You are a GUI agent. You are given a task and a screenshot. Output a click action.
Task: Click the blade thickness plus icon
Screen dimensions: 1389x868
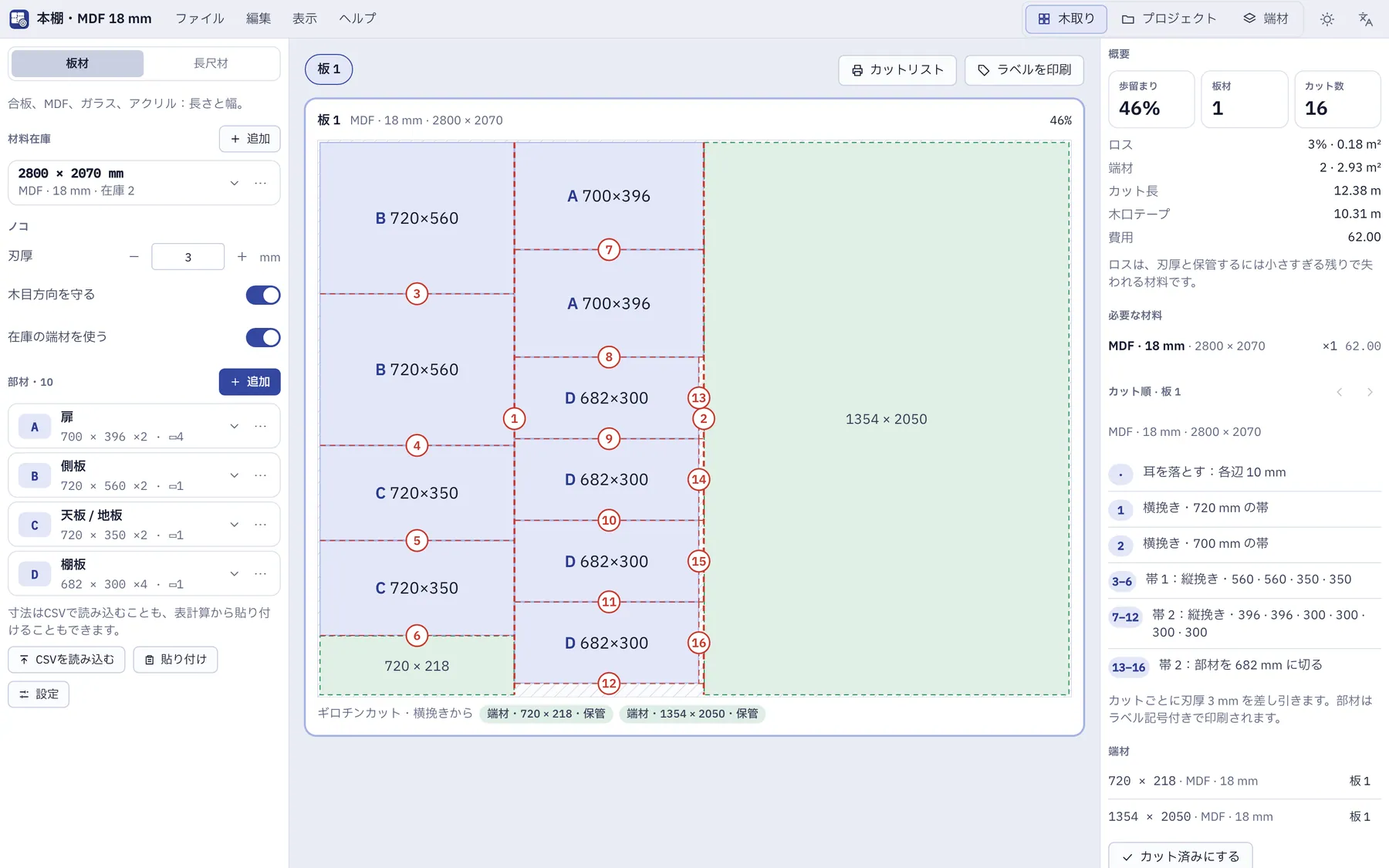coord(242,257)
